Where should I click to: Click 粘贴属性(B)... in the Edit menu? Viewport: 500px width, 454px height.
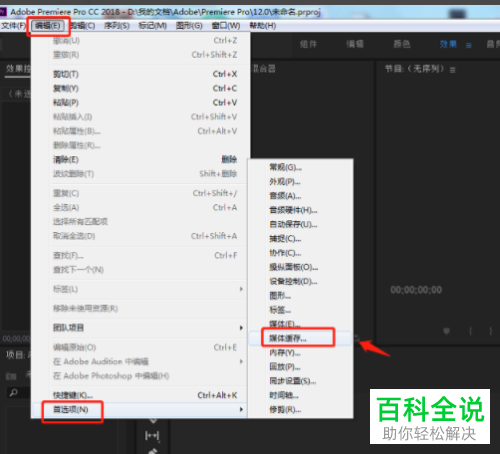click(140, 131)
